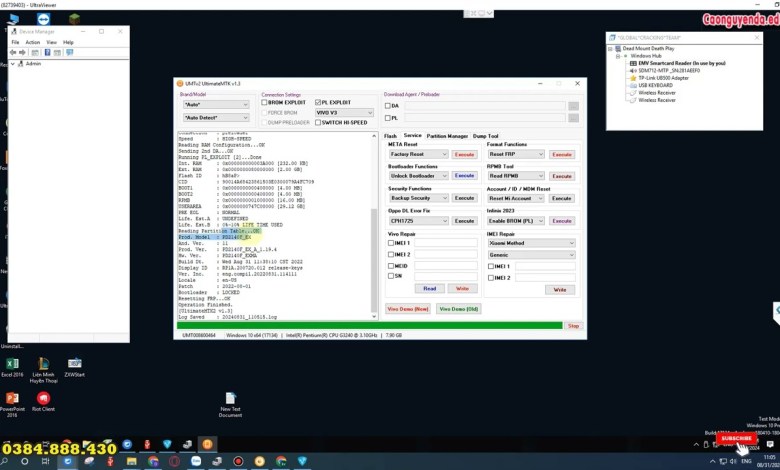This screenshot has height=470, width=780.
Task: Click the Help icon in Device Manager toolbar
Action: (x=49, y=52)
